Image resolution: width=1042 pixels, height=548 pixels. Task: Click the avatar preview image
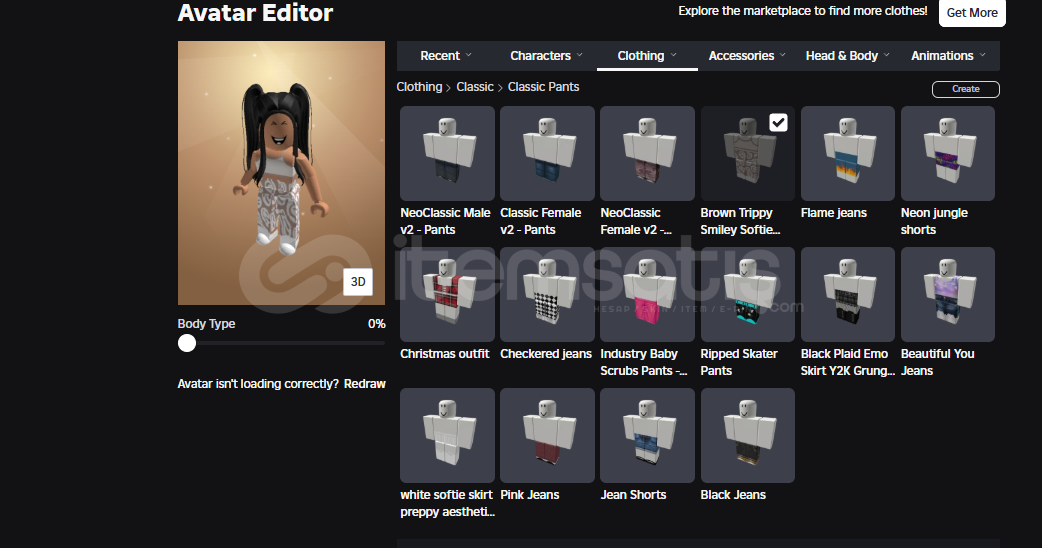pos(281,173)
